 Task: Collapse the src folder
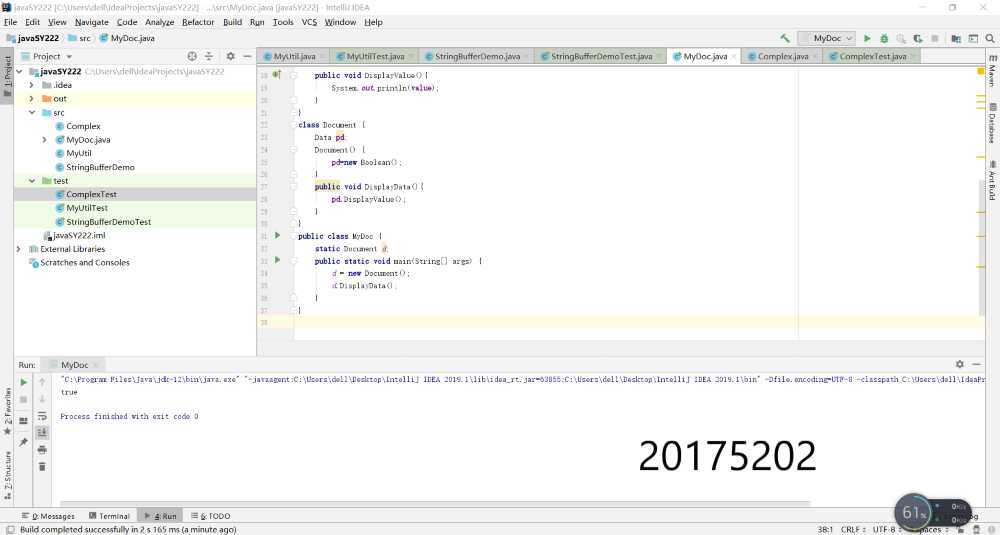click(32, 112)
